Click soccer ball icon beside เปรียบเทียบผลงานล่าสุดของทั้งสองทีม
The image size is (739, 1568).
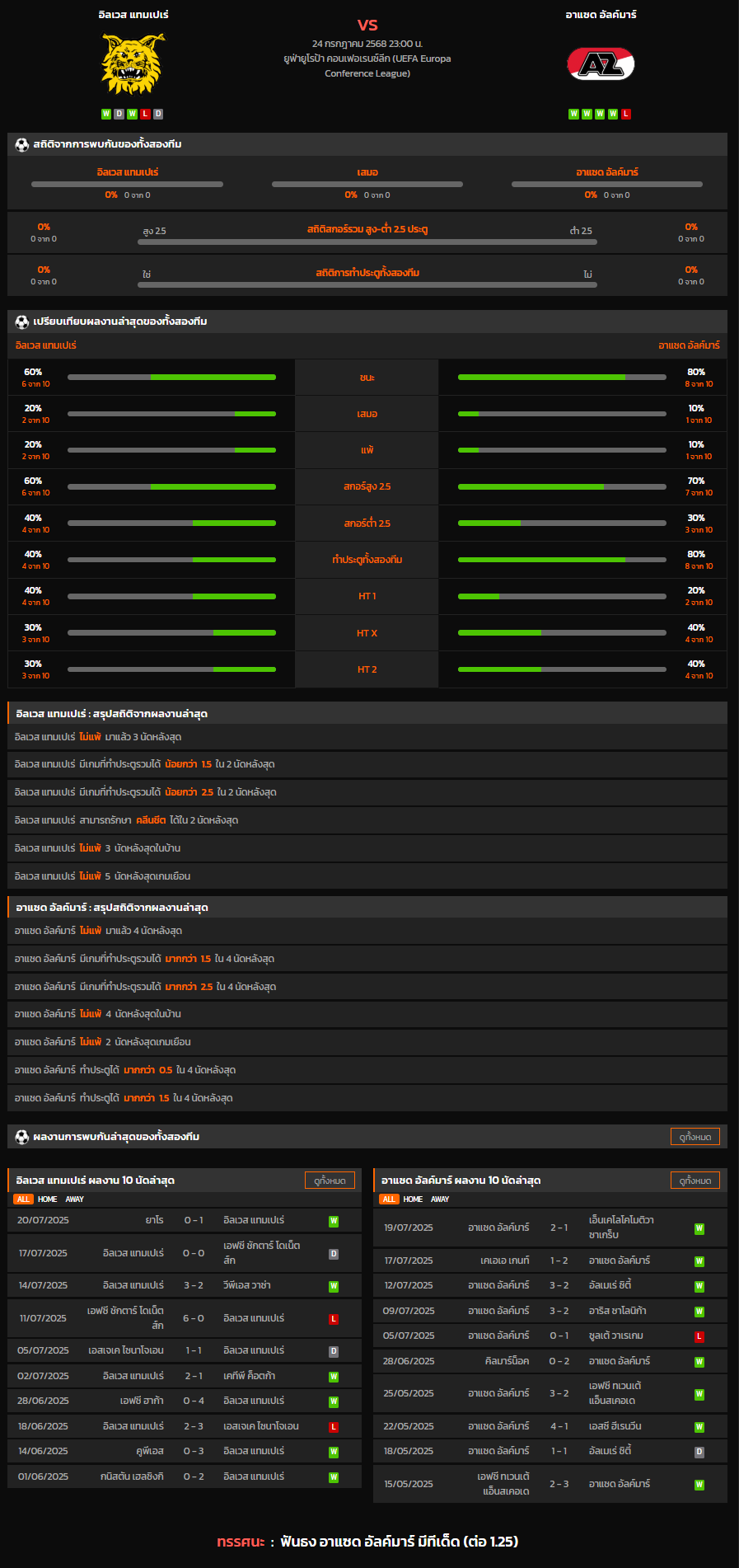pyautogui.click(x=22, y=322)
